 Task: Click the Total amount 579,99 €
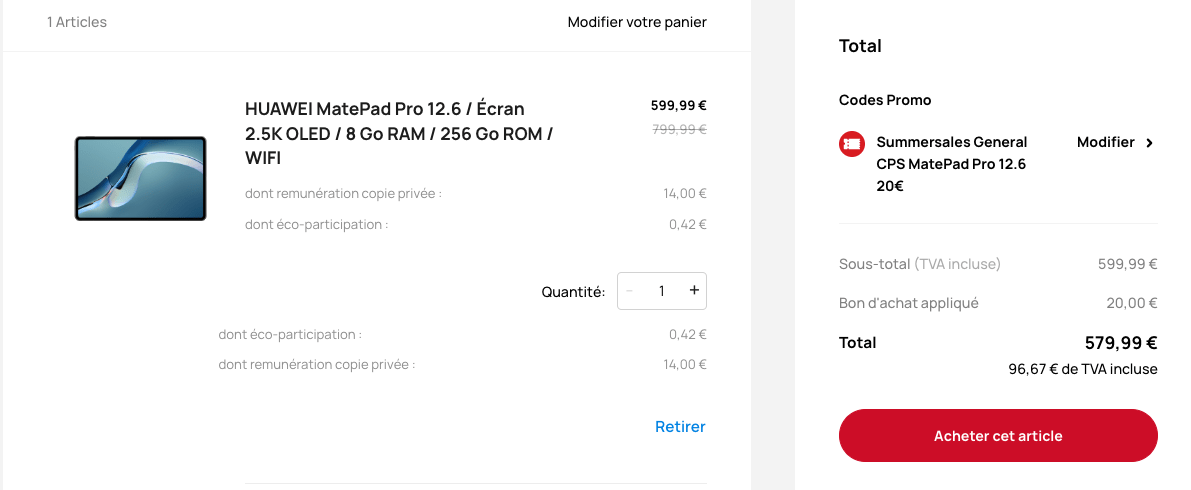coord(1120,343)
